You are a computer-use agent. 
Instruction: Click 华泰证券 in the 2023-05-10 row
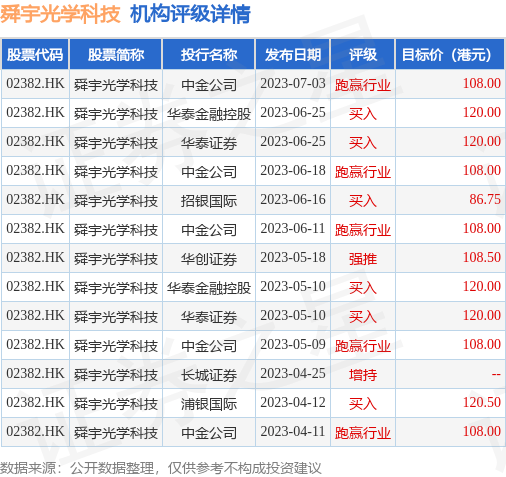(209, 316)
